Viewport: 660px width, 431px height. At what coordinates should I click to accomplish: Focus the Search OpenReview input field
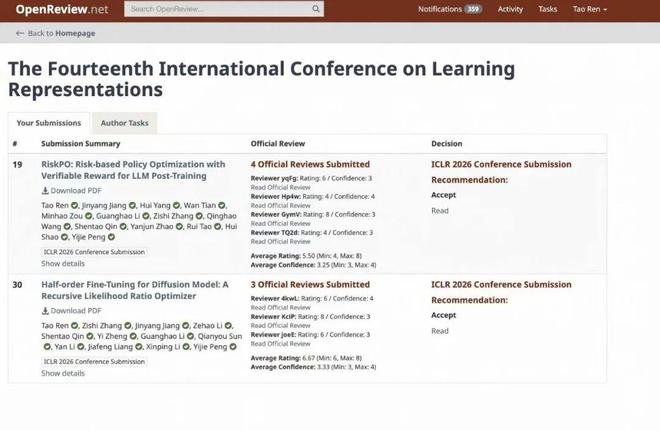(220, 9)
